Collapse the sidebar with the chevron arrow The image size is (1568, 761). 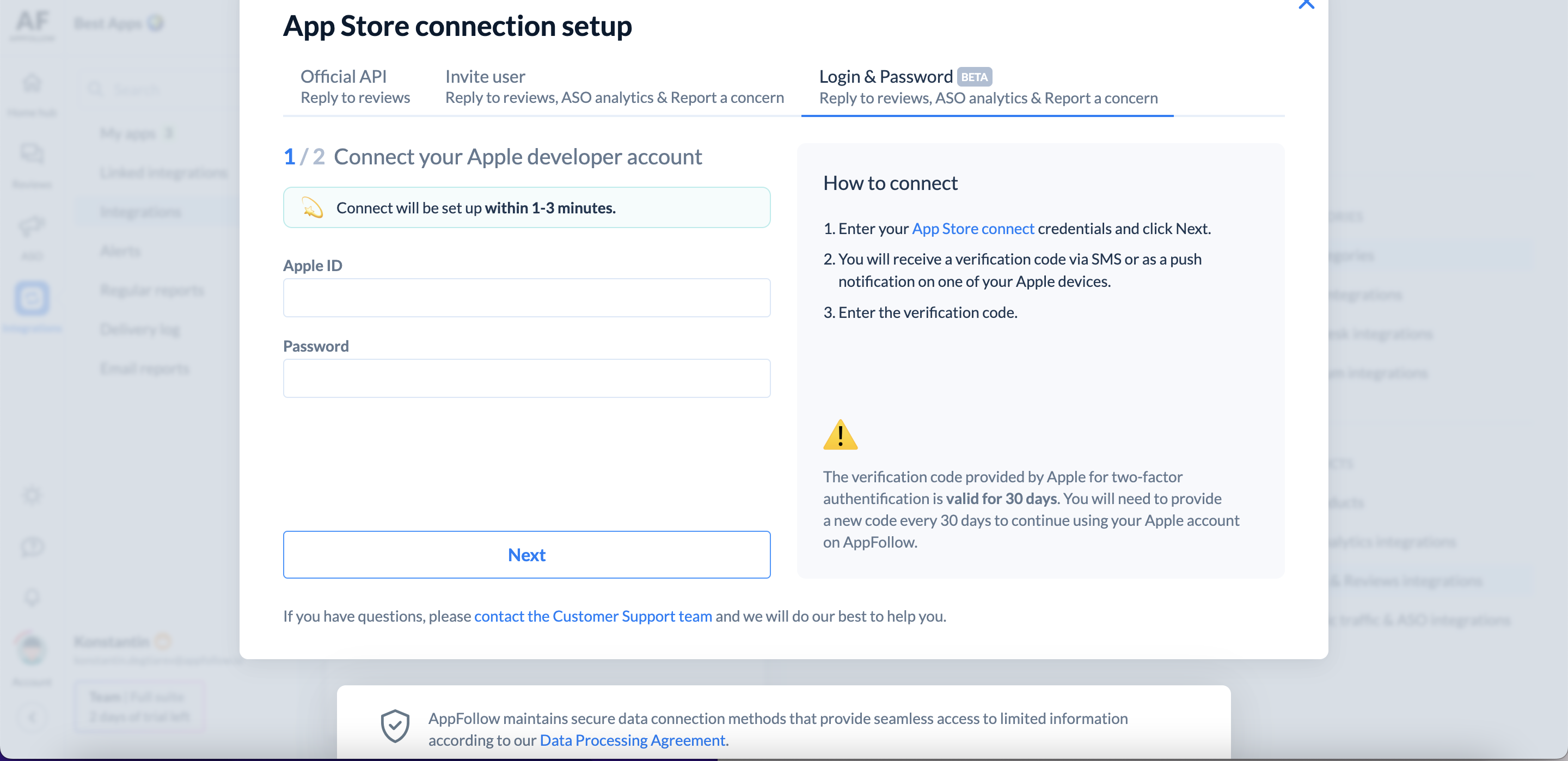point(32,717)
